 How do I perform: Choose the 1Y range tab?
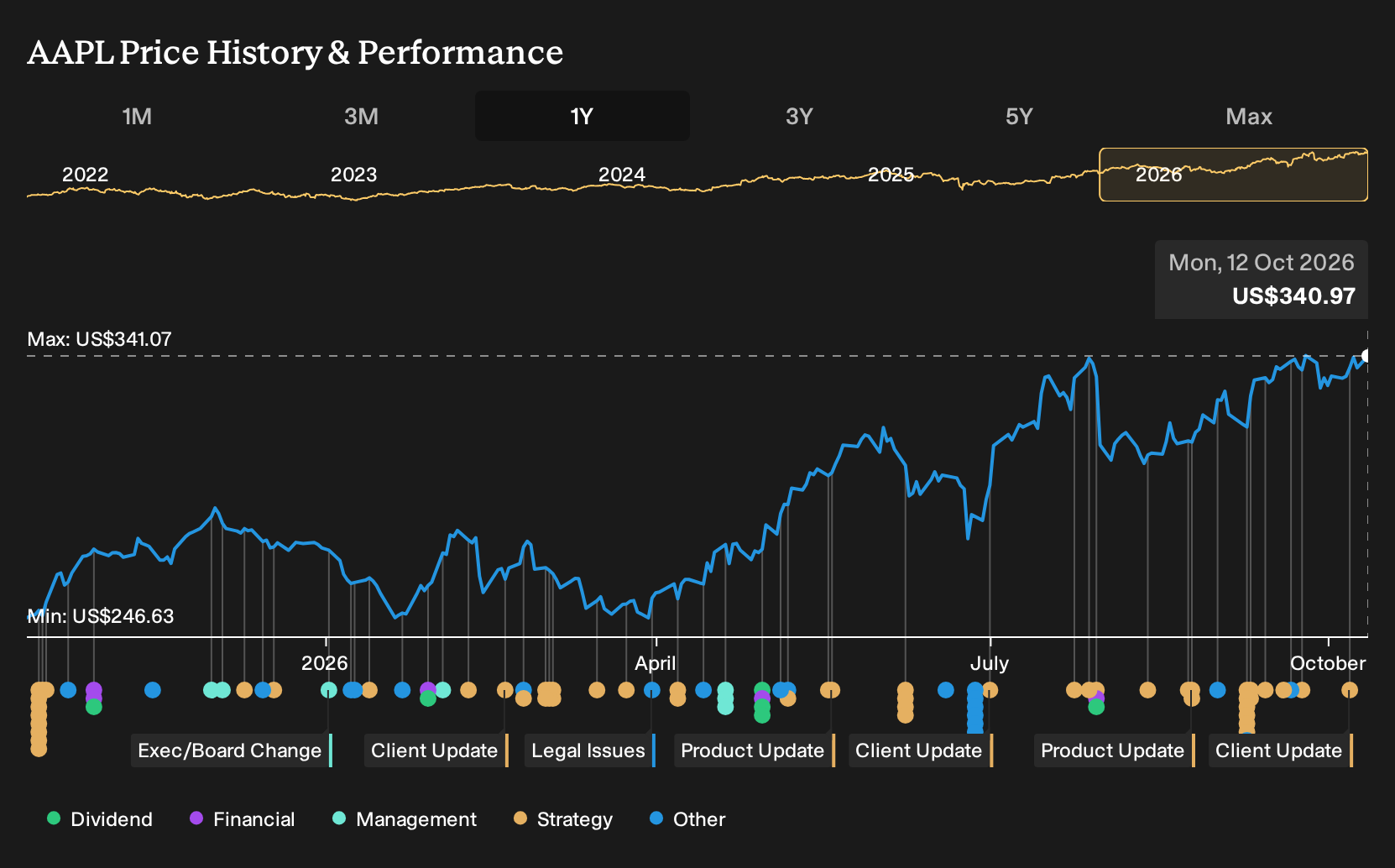[583, 116]
